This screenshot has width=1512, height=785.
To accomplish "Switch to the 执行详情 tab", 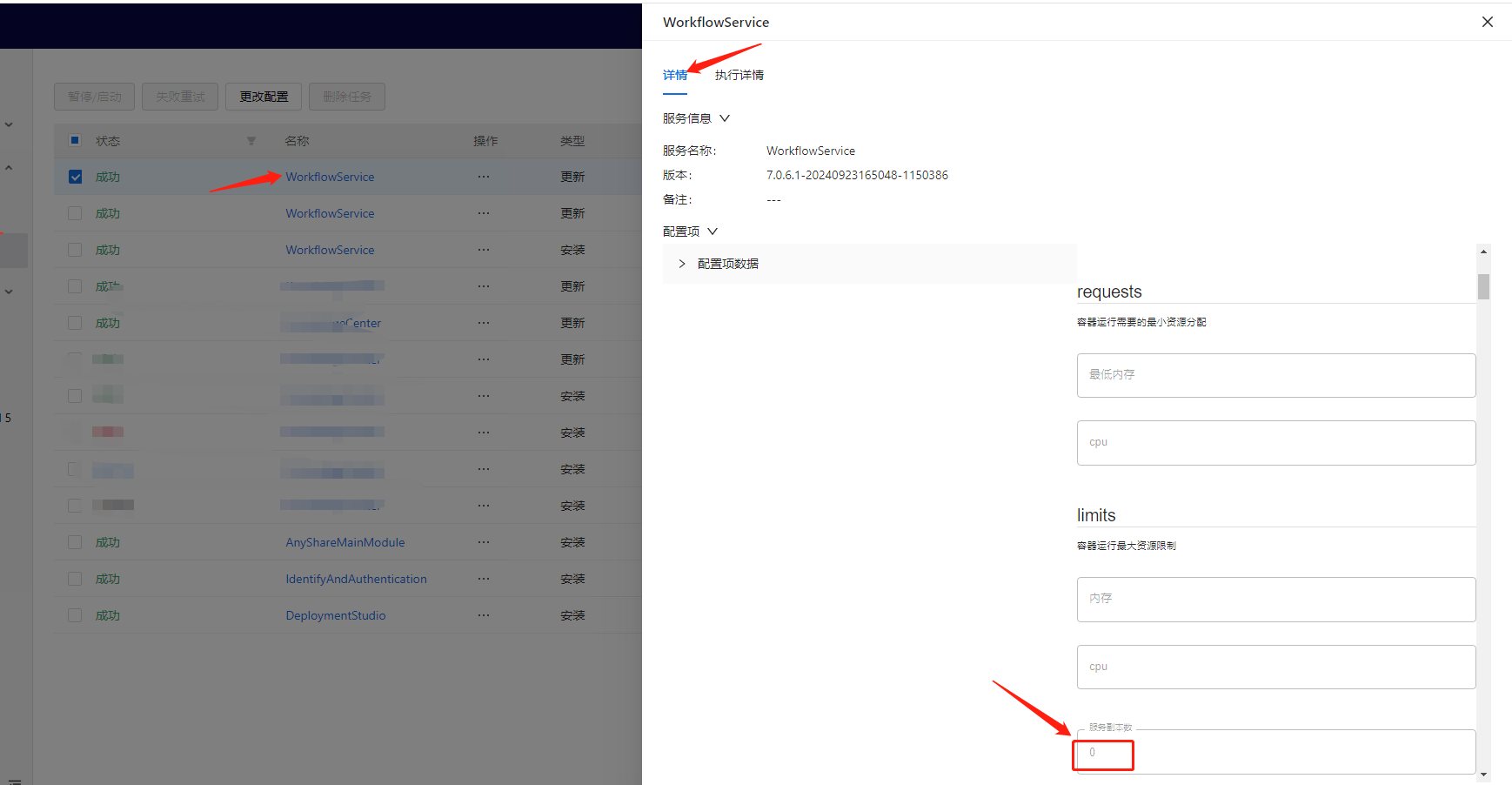I will (x=739, y=75).
